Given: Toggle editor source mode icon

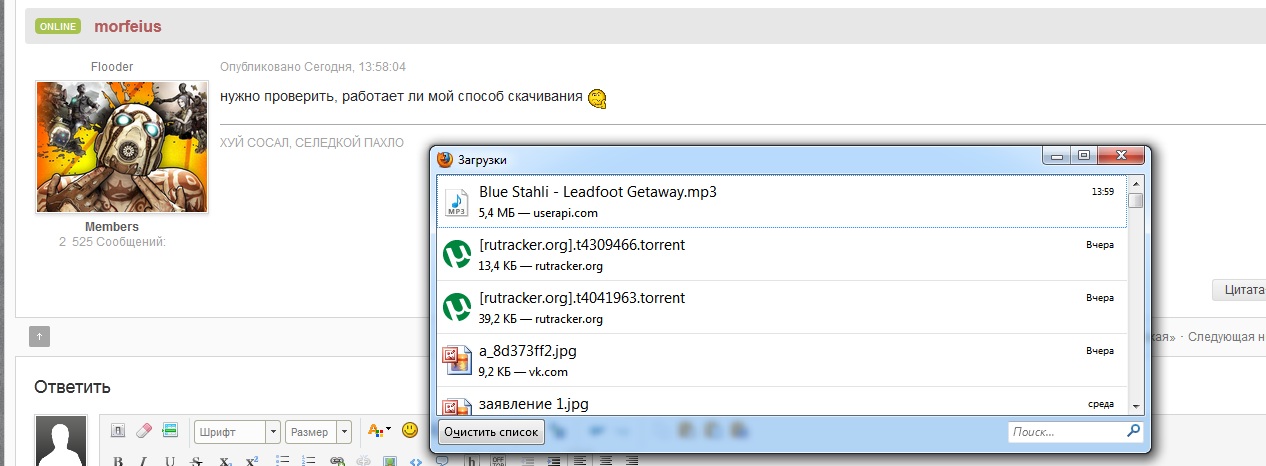Looking at the screenshot, I should coord(117,431).
